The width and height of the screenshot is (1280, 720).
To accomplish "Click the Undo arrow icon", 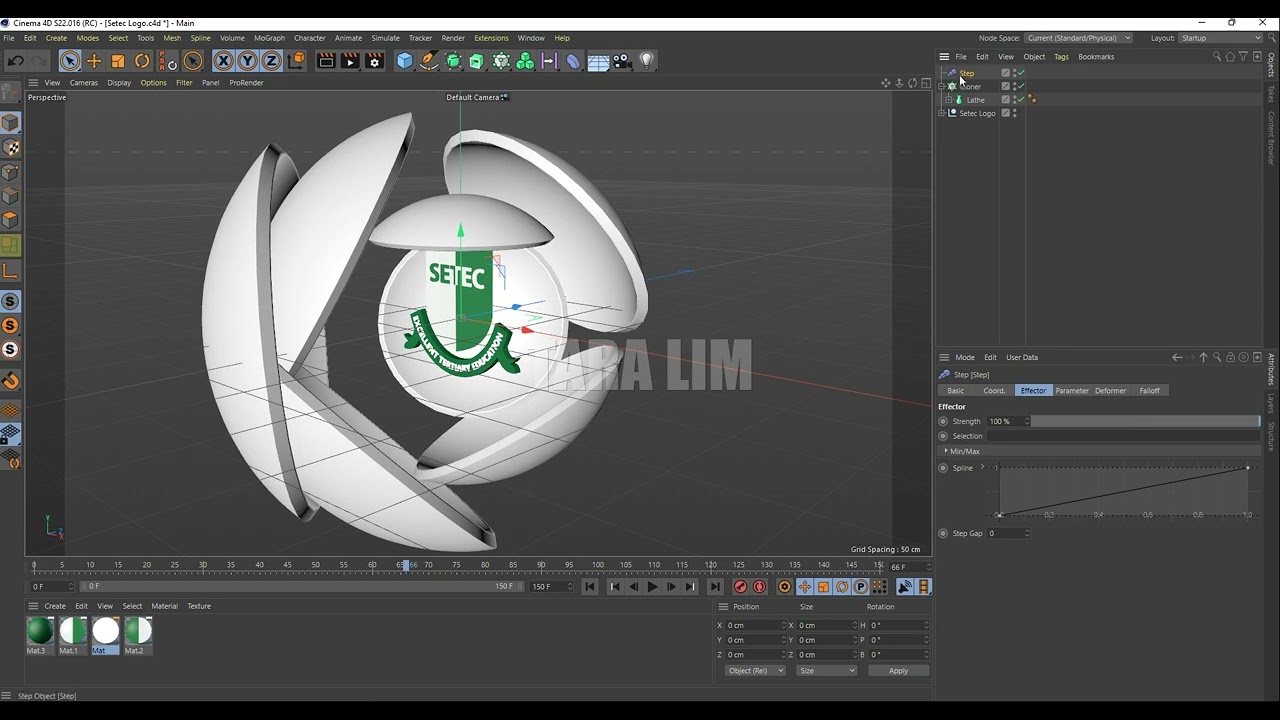I will 16,61.
